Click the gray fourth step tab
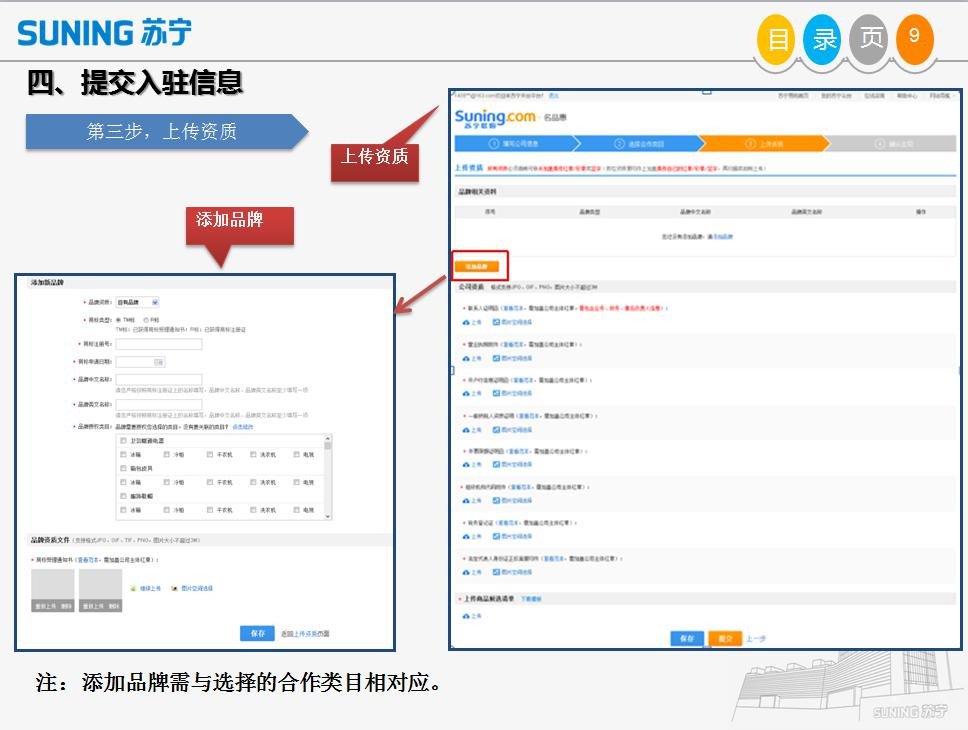This screenshot has height=730, width=968. [891, 144]
